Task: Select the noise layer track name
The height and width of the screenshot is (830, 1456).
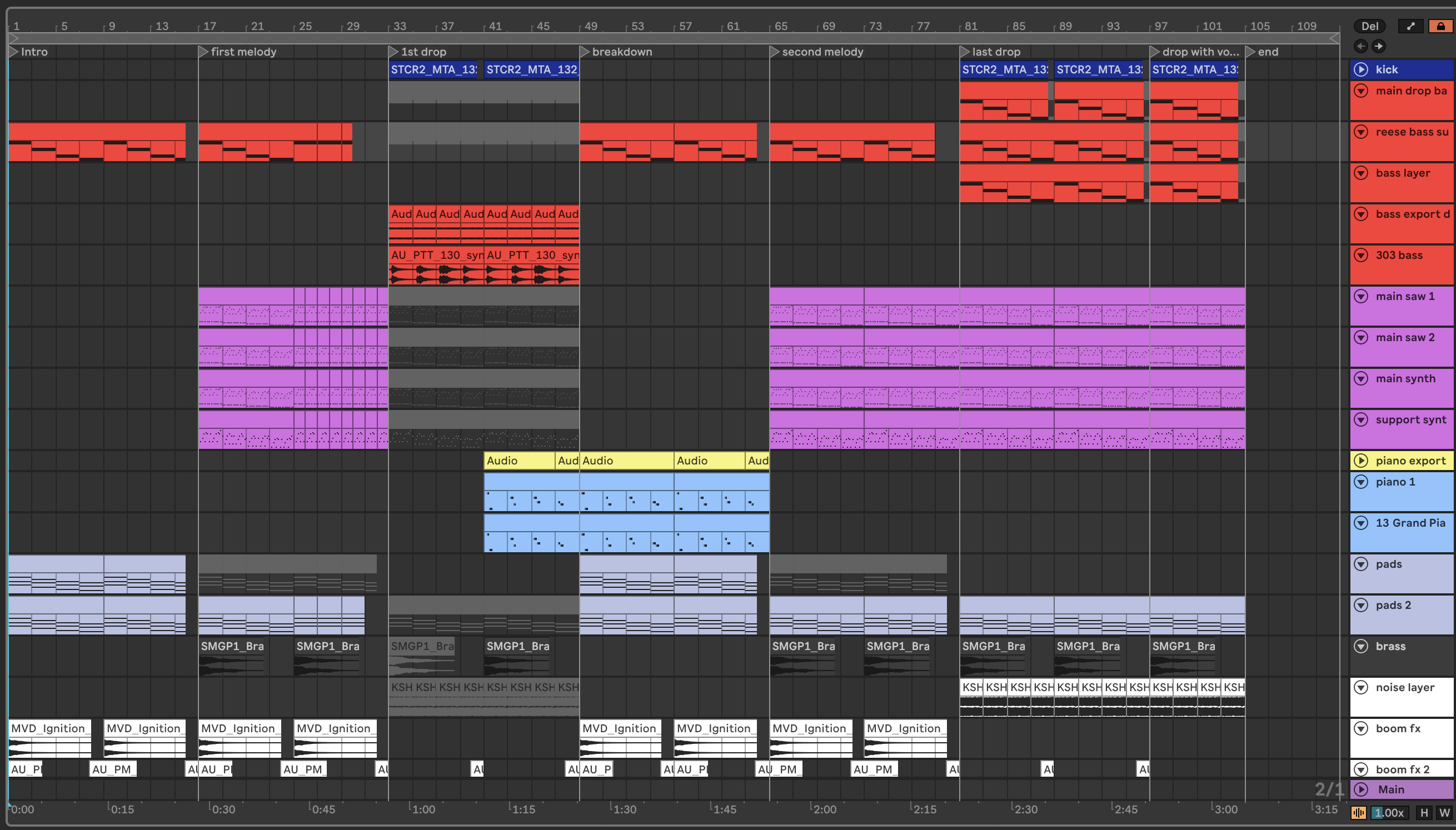Action: pyautogui.click(x=1405, y=687)
